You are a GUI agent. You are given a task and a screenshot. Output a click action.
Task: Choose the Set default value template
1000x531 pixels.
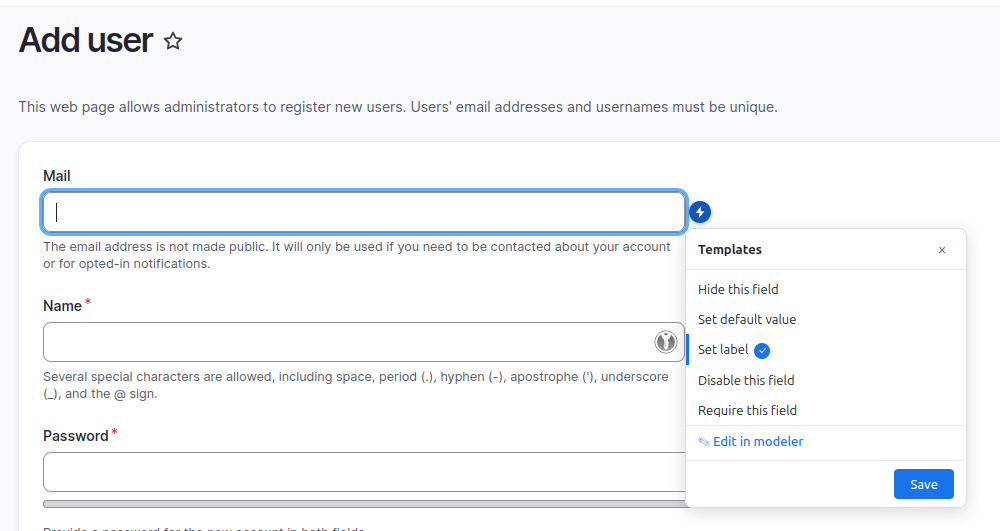coord(746,320)
